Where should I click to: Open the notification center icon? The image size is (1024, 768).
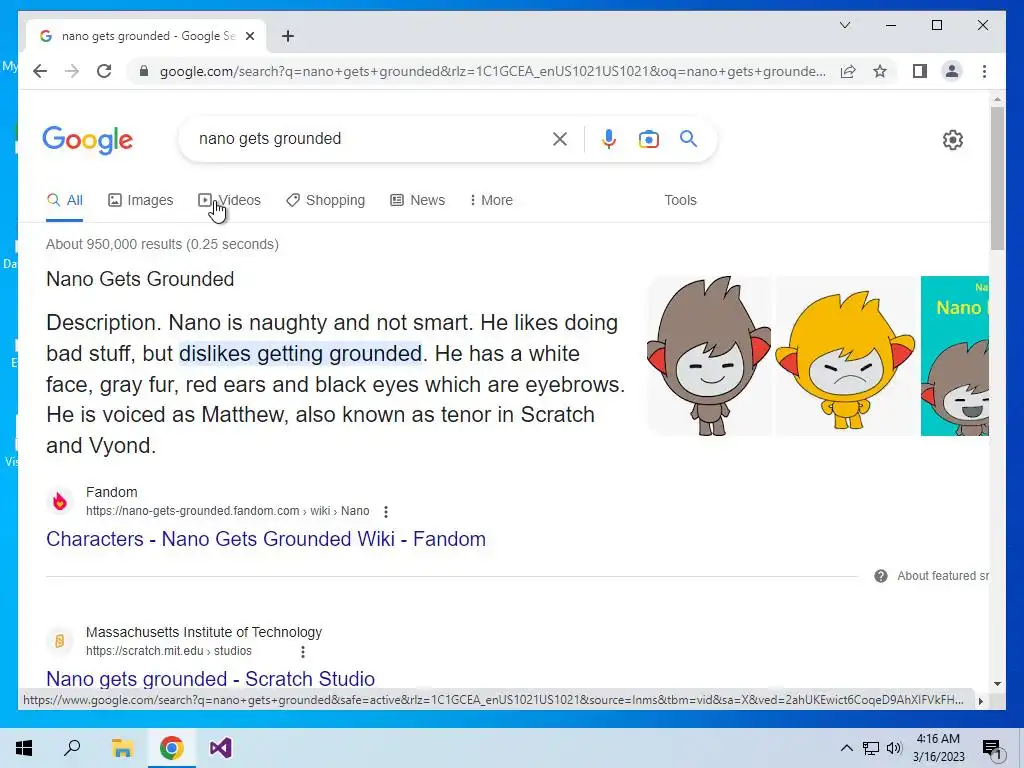coord(993,749)
